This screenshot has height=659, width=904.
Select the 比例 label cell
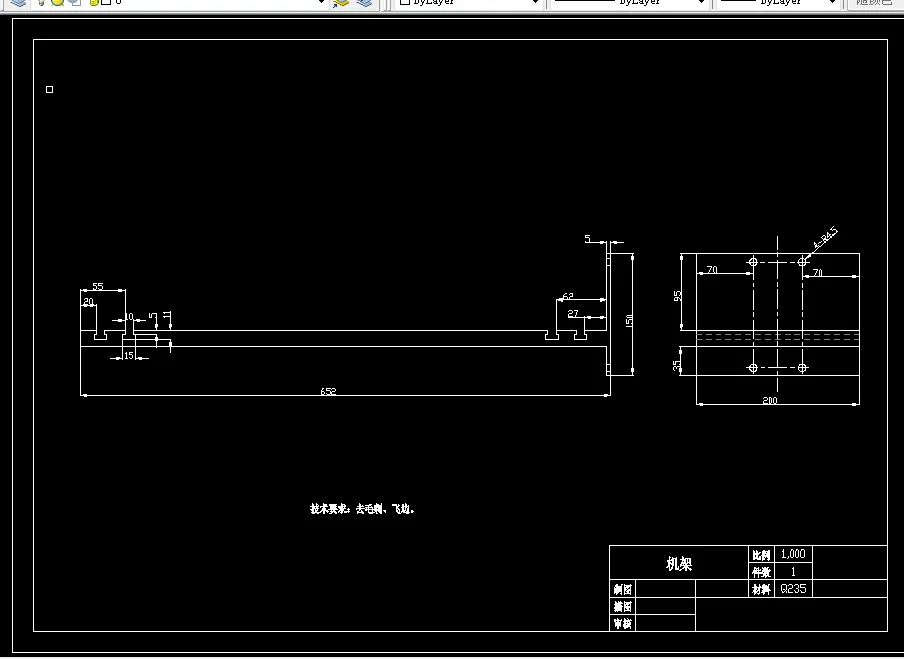(x=762, y=555)
